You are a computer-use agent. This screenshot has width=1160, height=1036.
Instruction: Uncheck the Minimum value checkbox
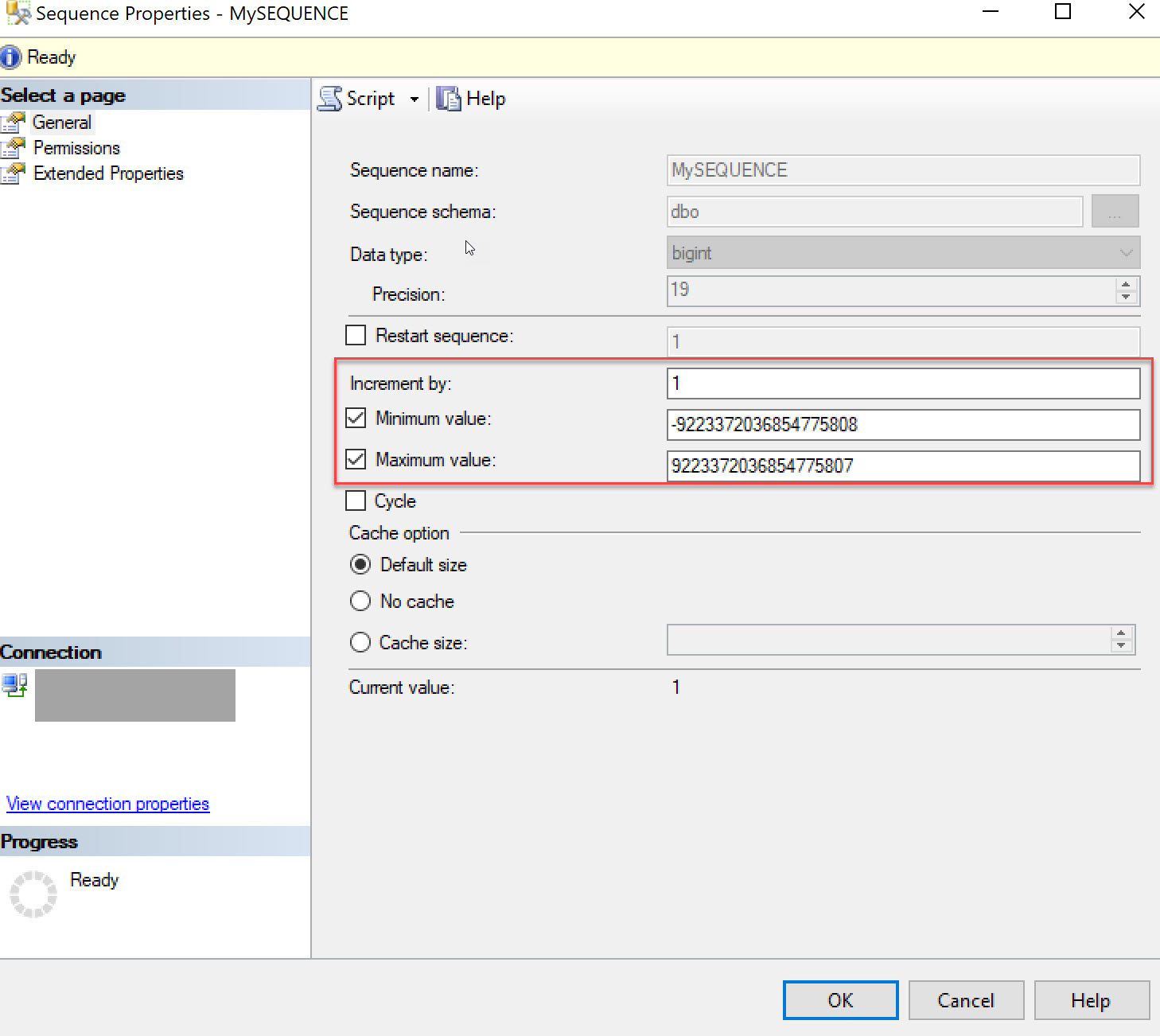(x=356, y=418)
